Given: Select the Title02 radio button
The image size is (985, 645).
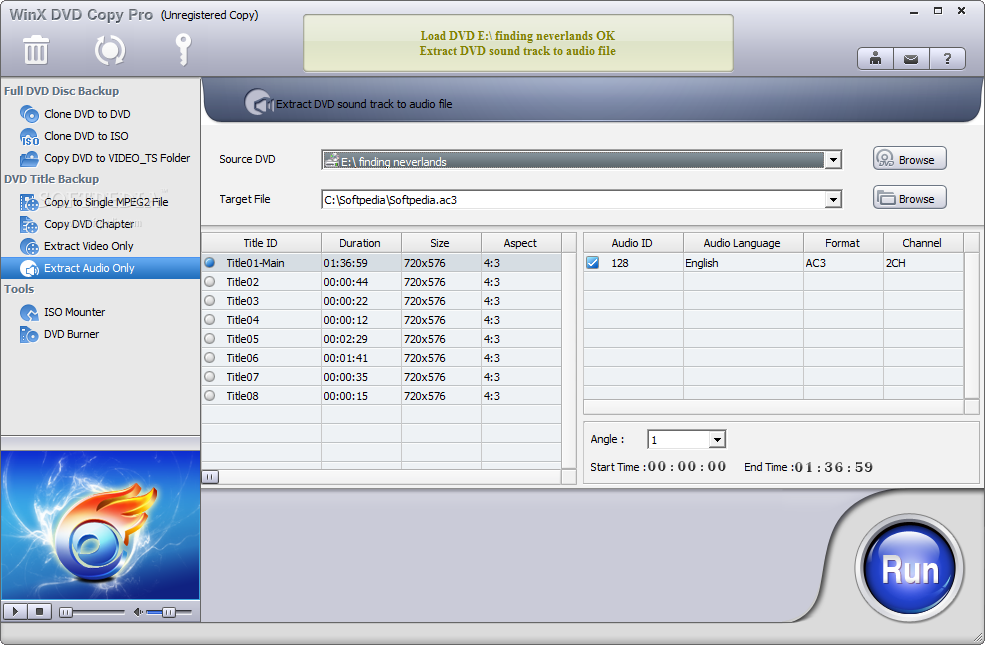Looking at the screenshot, I should [x=210, y=281].
